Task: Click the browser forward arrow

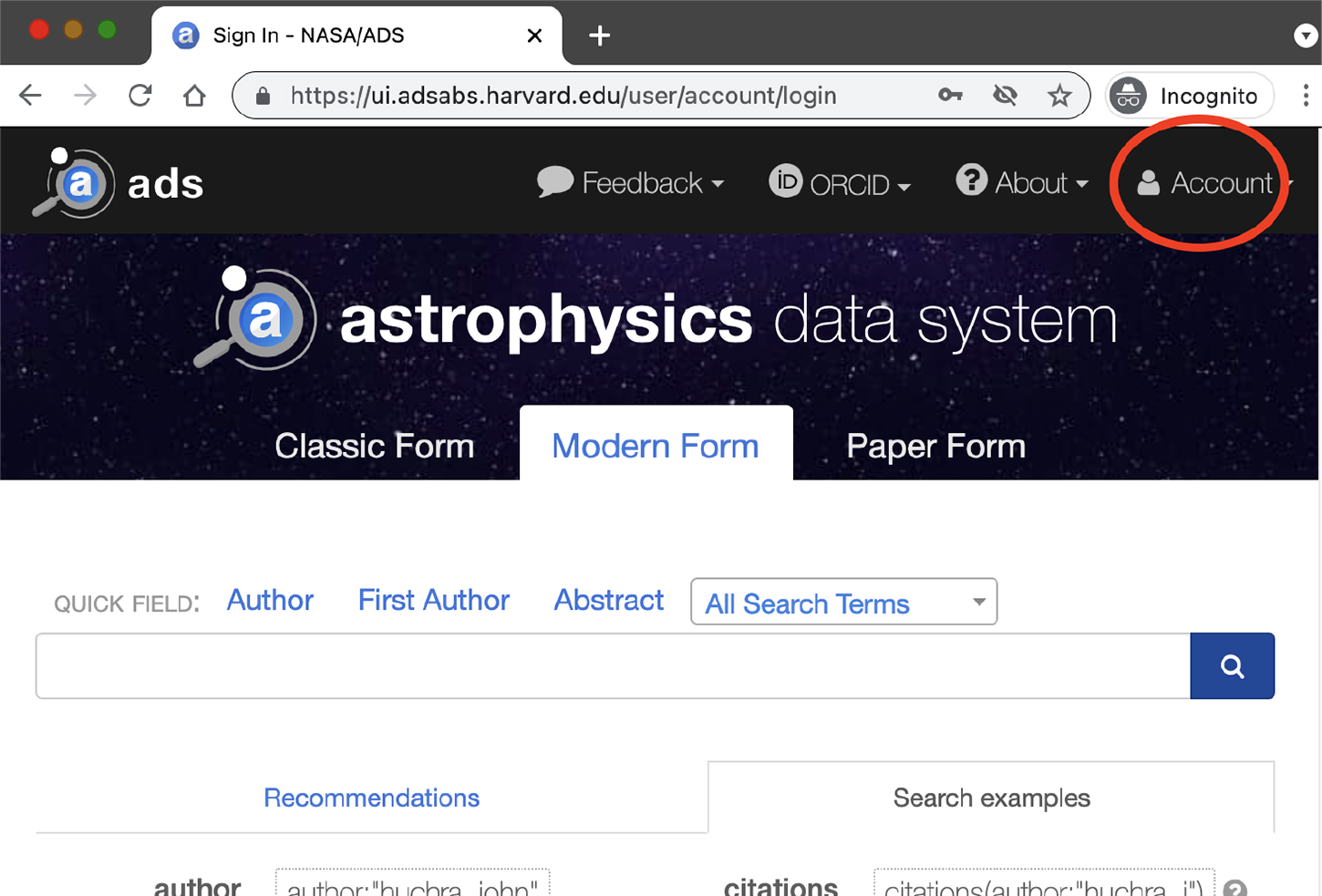Action: coord(85,95)
